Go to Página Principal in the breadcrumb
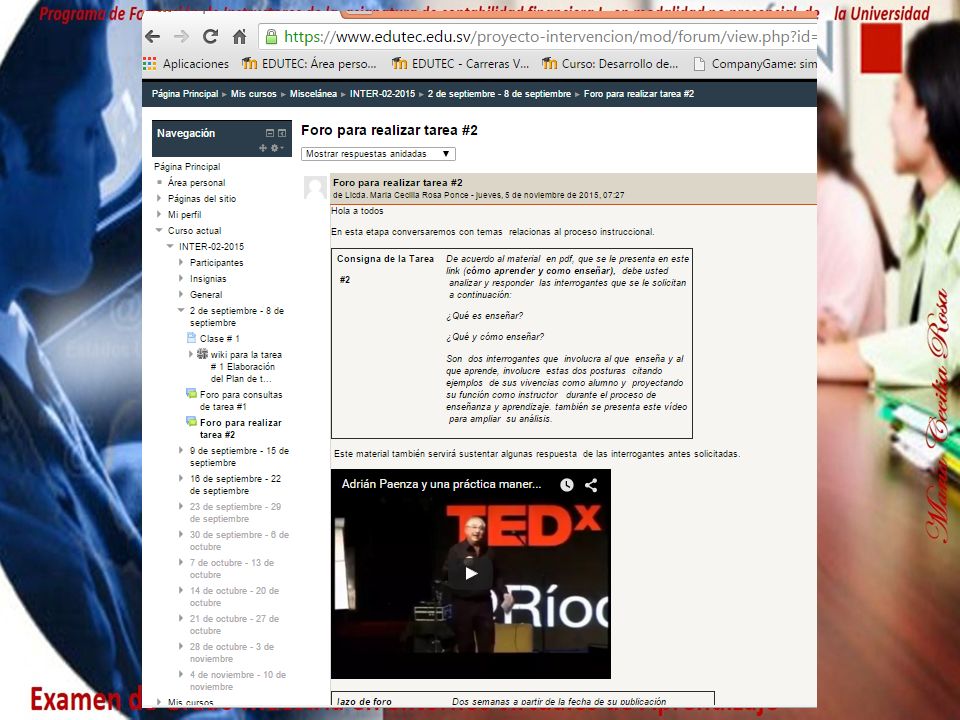 (x=185, y=94)
